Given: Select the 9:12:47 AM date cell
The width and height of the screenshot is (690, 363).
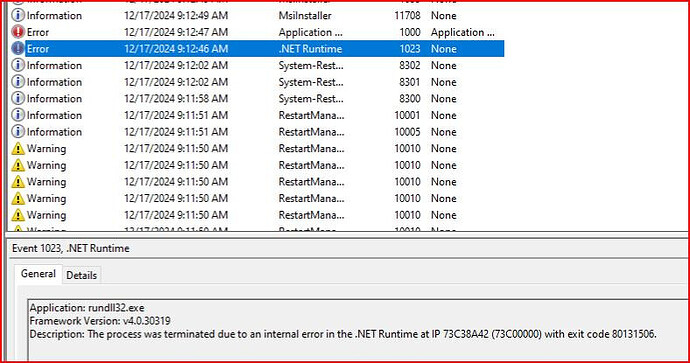Looking at the screenshot, I should (x=176, y=32).
